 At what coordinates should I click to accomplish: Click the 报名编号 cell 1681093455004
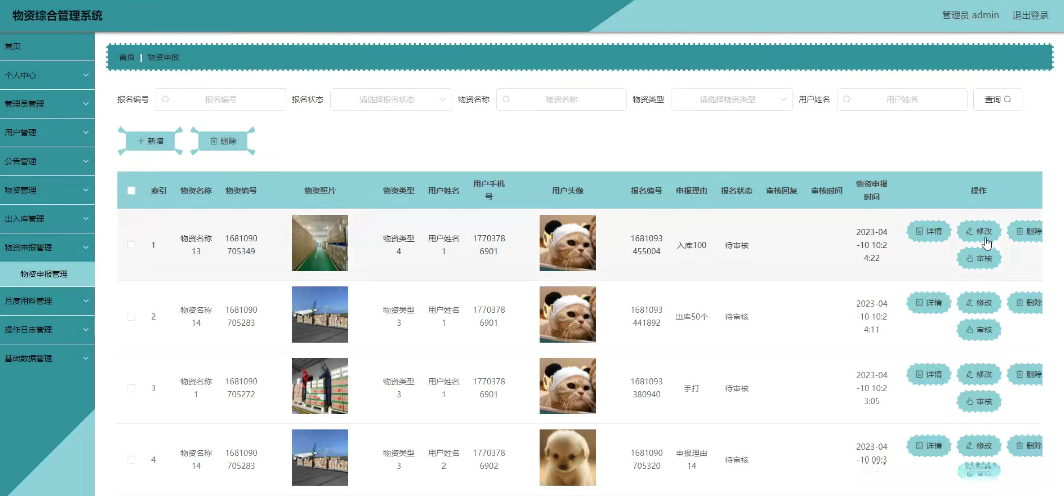tap(646, 245)
